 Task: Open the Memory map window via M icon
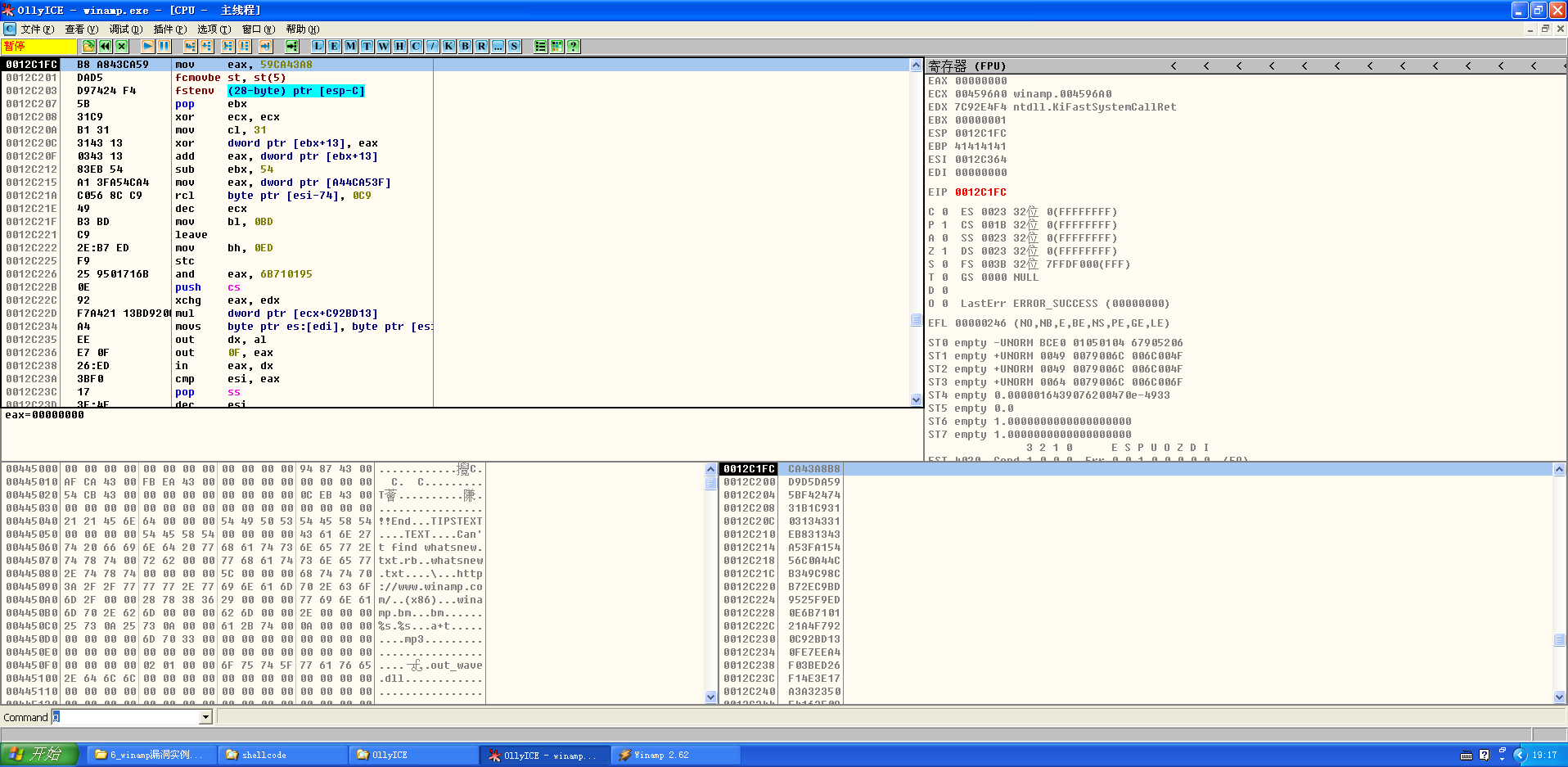[x=350, y=47]
